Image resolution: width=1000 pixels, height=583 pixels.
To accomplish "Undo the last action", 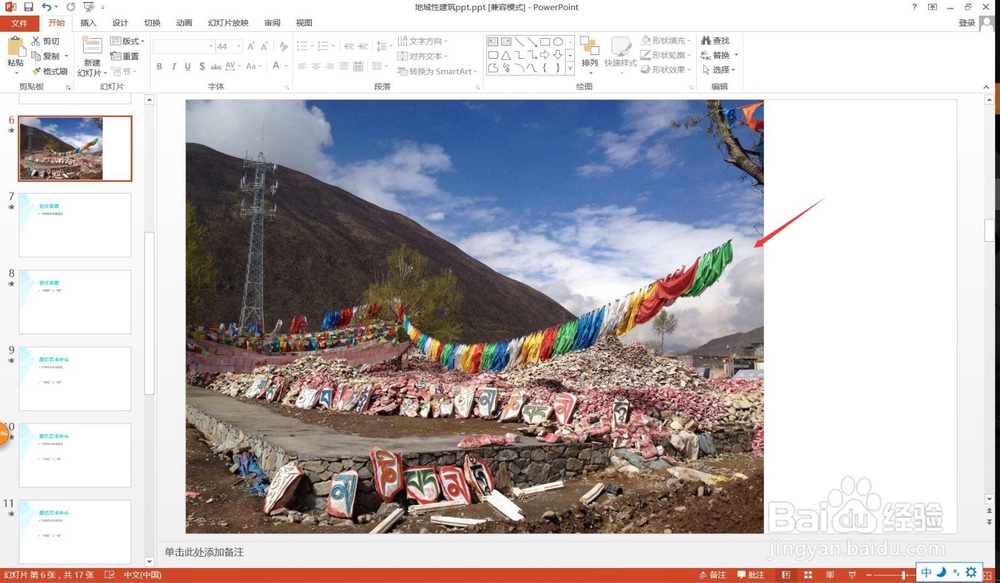I will (46, 7).
